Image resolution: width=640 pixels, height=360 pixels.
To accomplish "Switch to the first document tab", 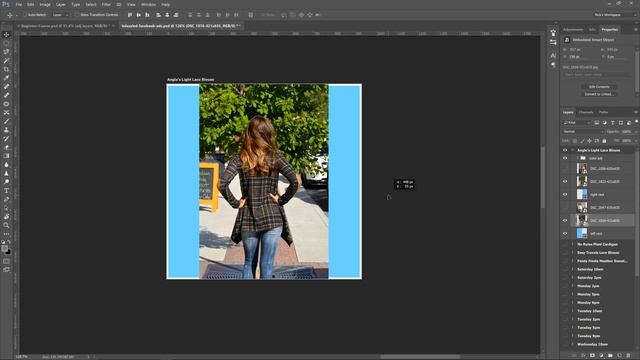I will tap(65, 26).
